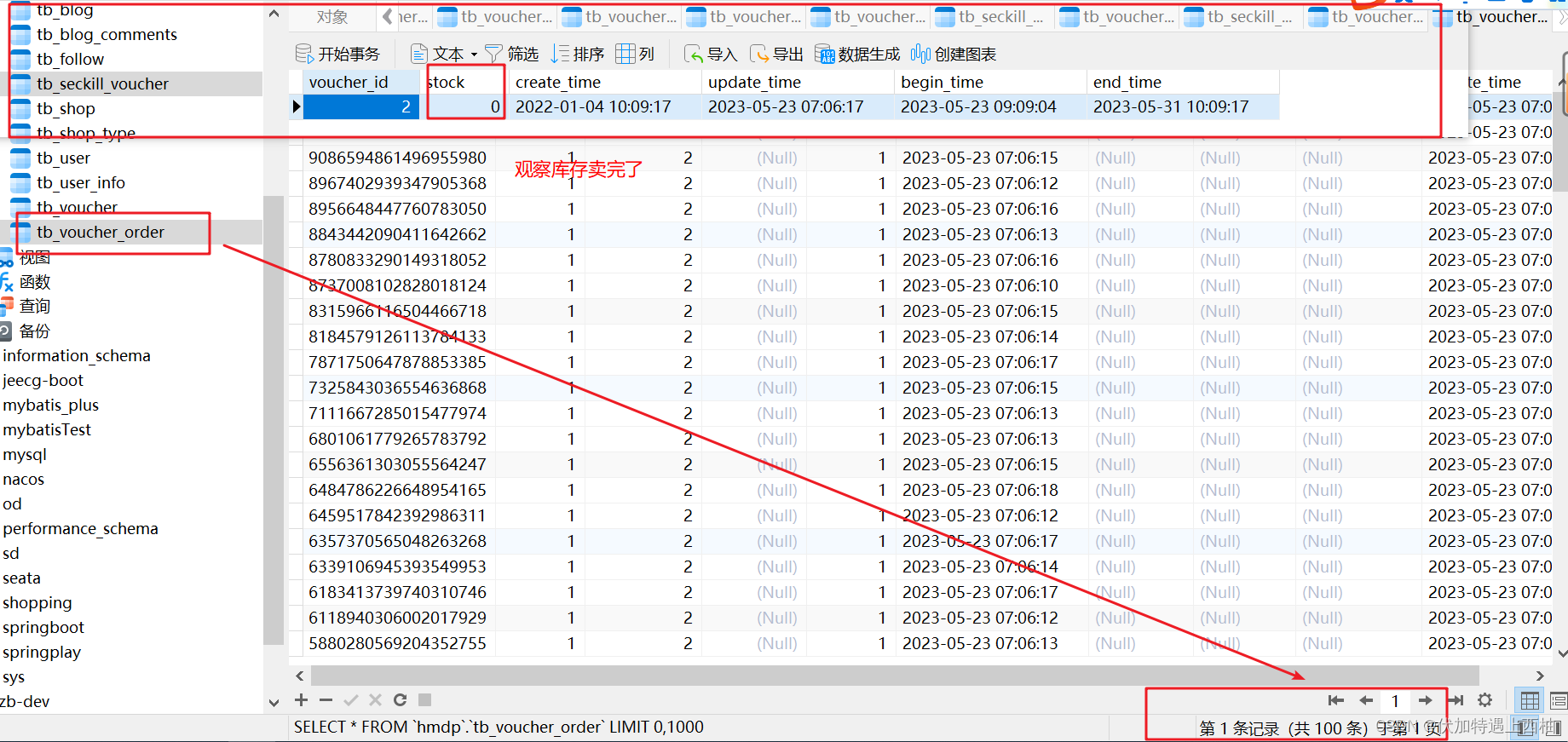
Task: Select the sys database
Action: (x=14, y=676)
